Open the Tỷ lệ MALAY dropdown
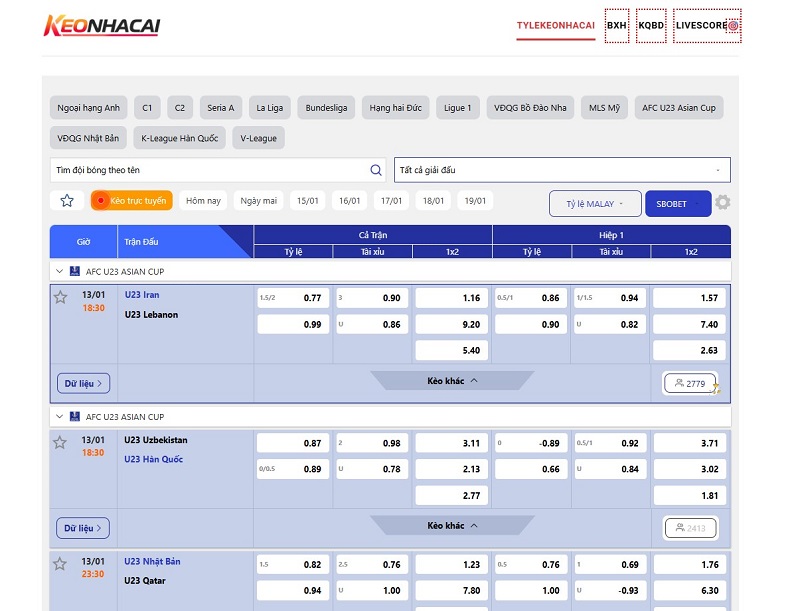Image resolution: width=800 pixels, height=611 pixels. [595, 204]
